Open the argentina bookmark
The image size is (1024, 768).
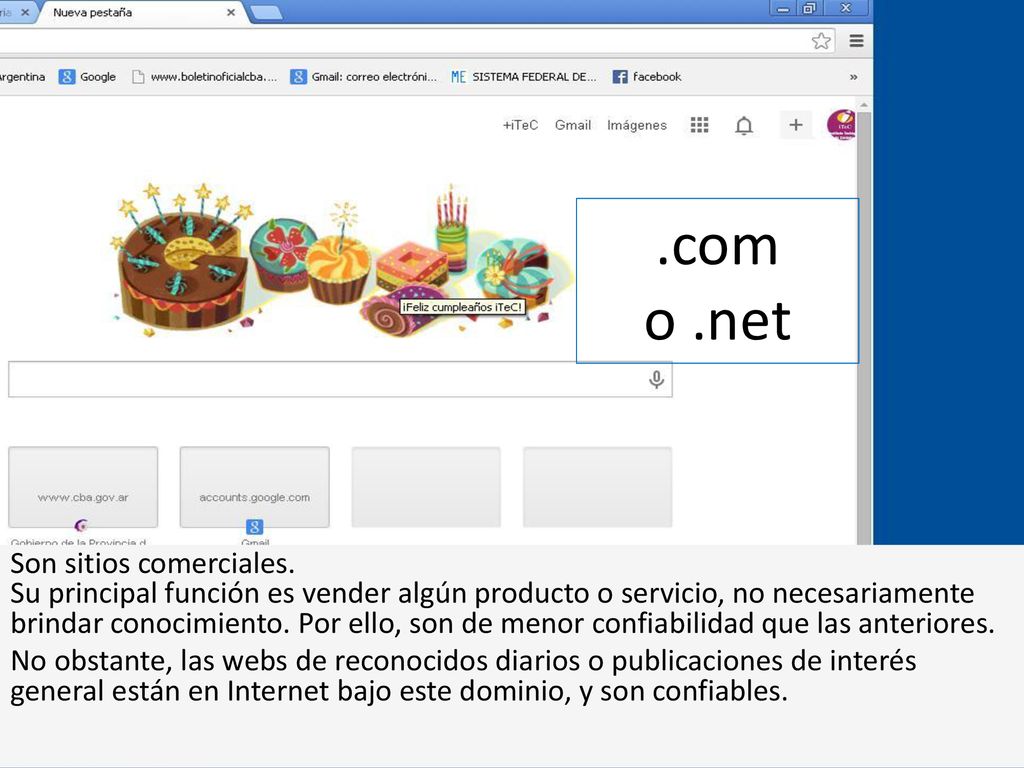(23, 76)
